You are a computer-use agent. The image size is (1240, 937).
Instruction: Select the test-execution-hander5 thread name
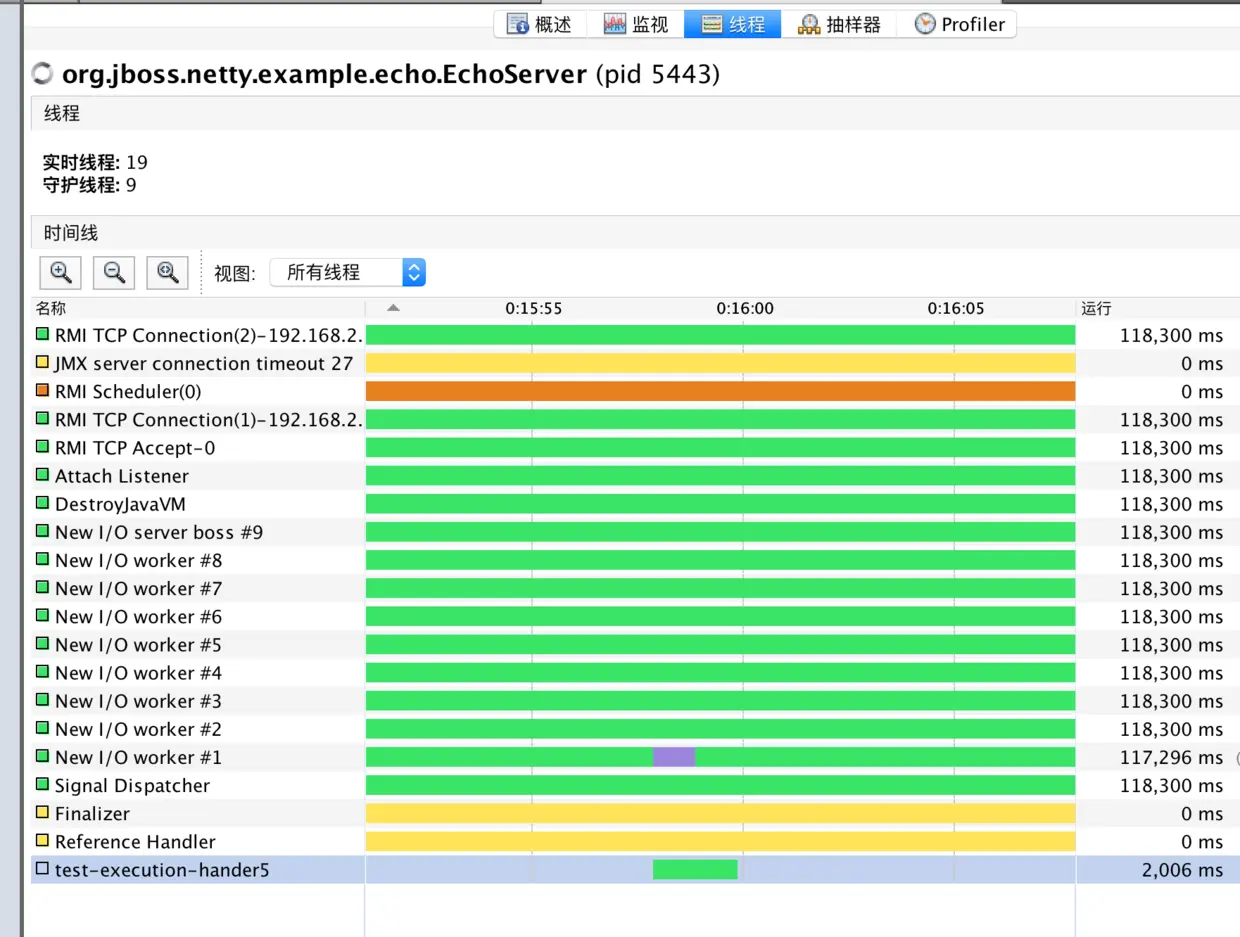tap(162, 870)
